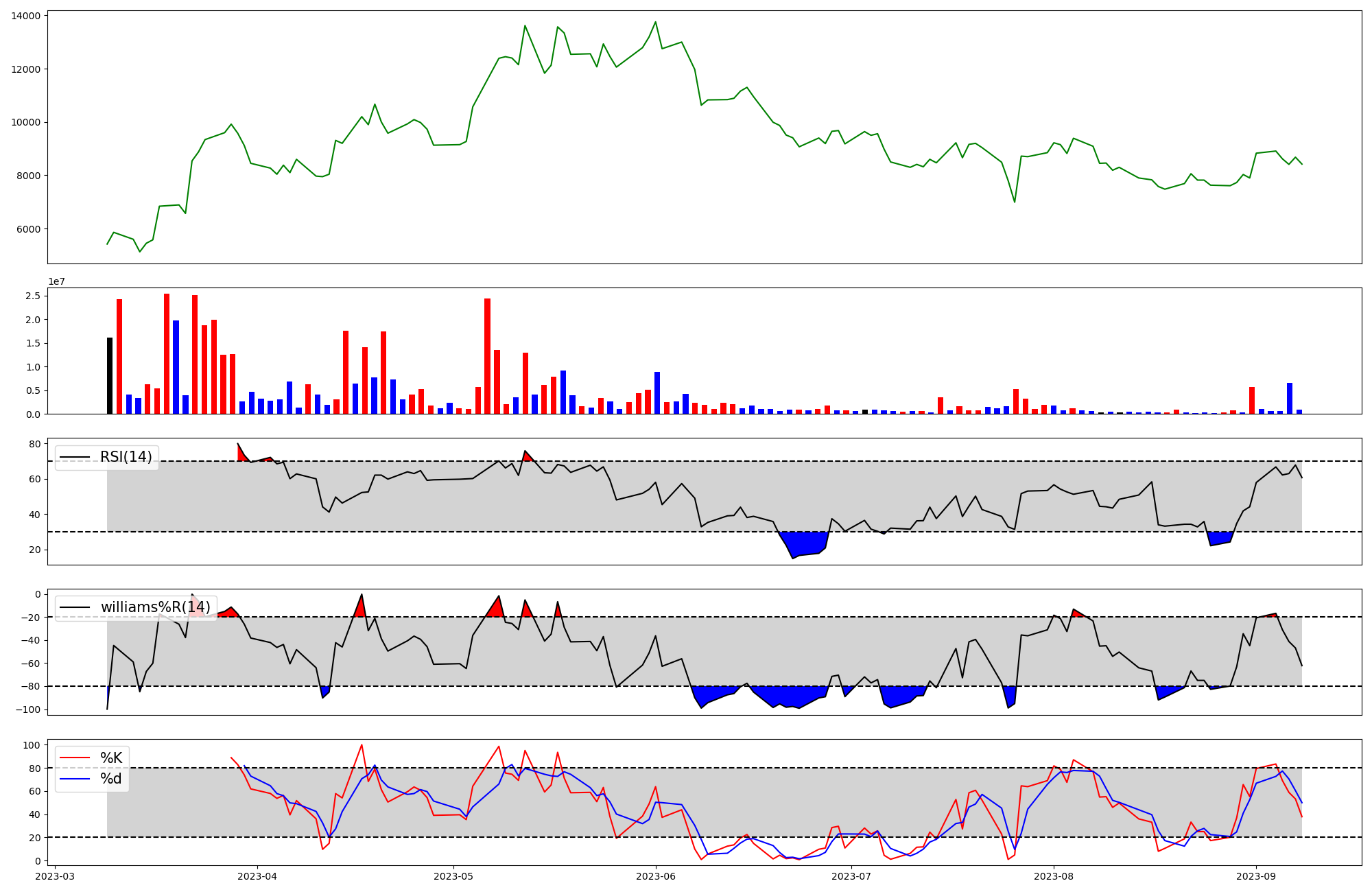Select the %d legend entry text
1372x892 pixels.
click(x=111, y=779)
